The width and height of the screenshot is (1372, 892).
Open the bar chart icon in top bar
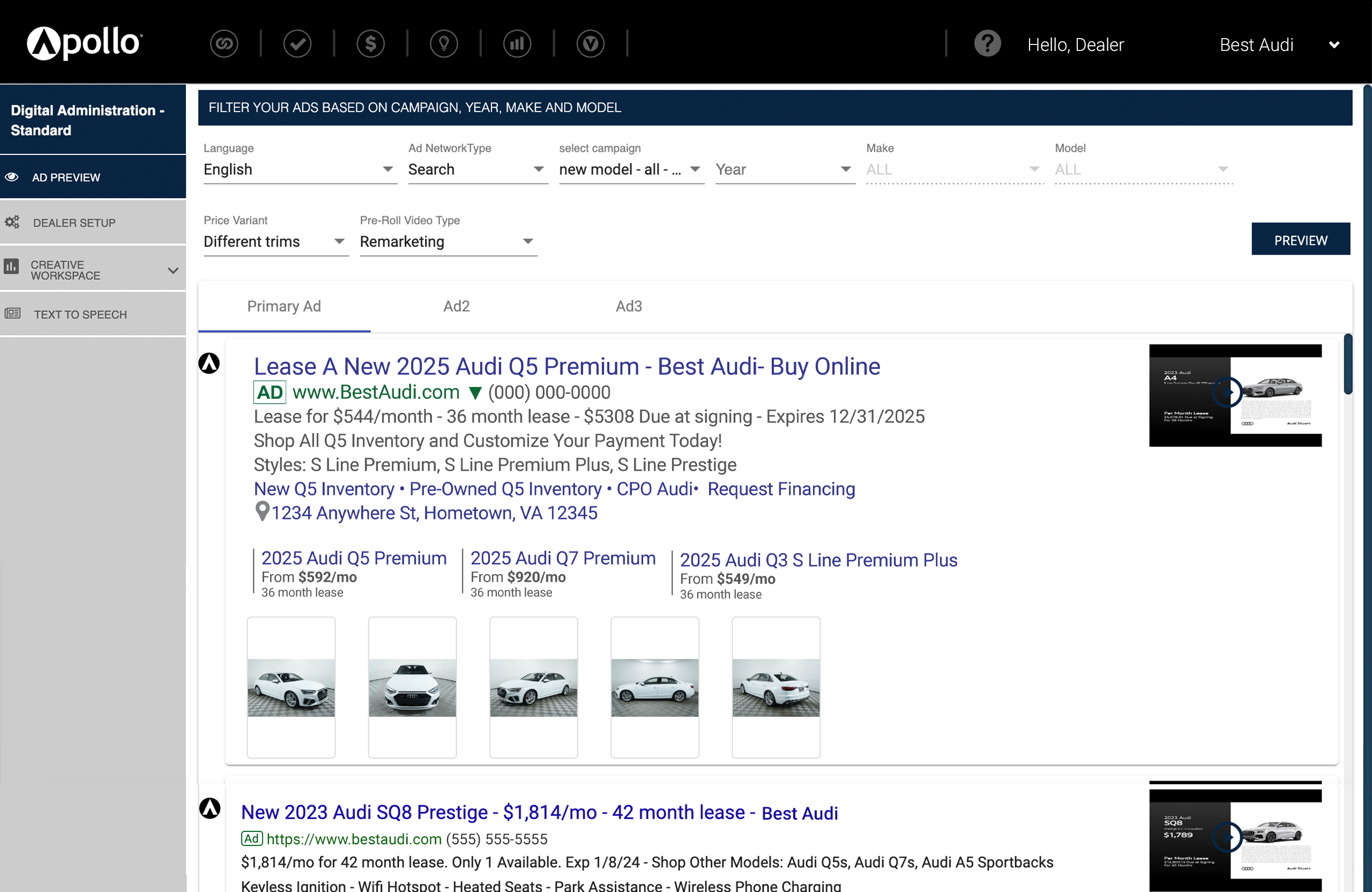click(517, 44)
